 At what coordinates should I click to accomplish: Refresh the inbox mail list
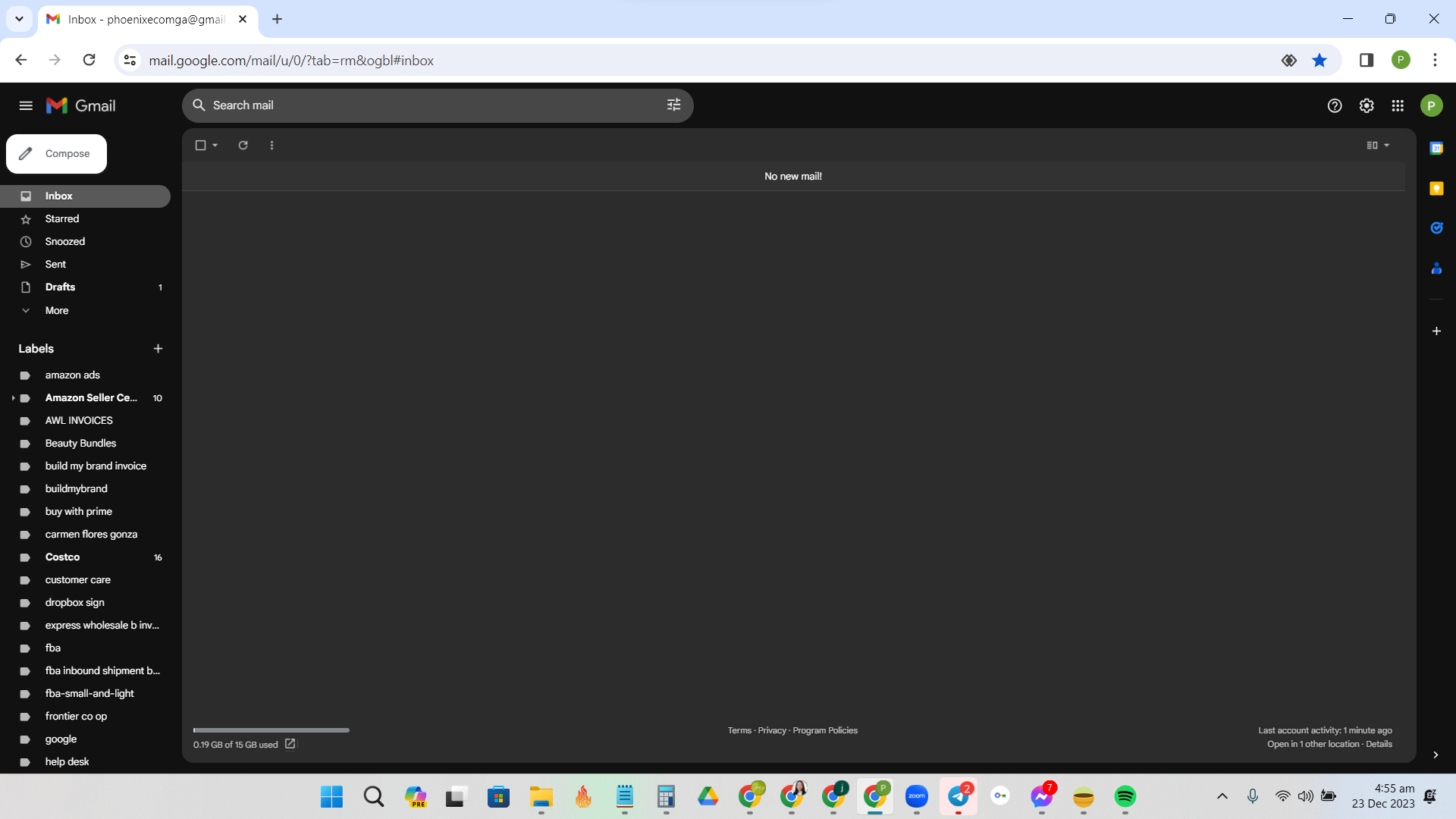pos(243,146)
